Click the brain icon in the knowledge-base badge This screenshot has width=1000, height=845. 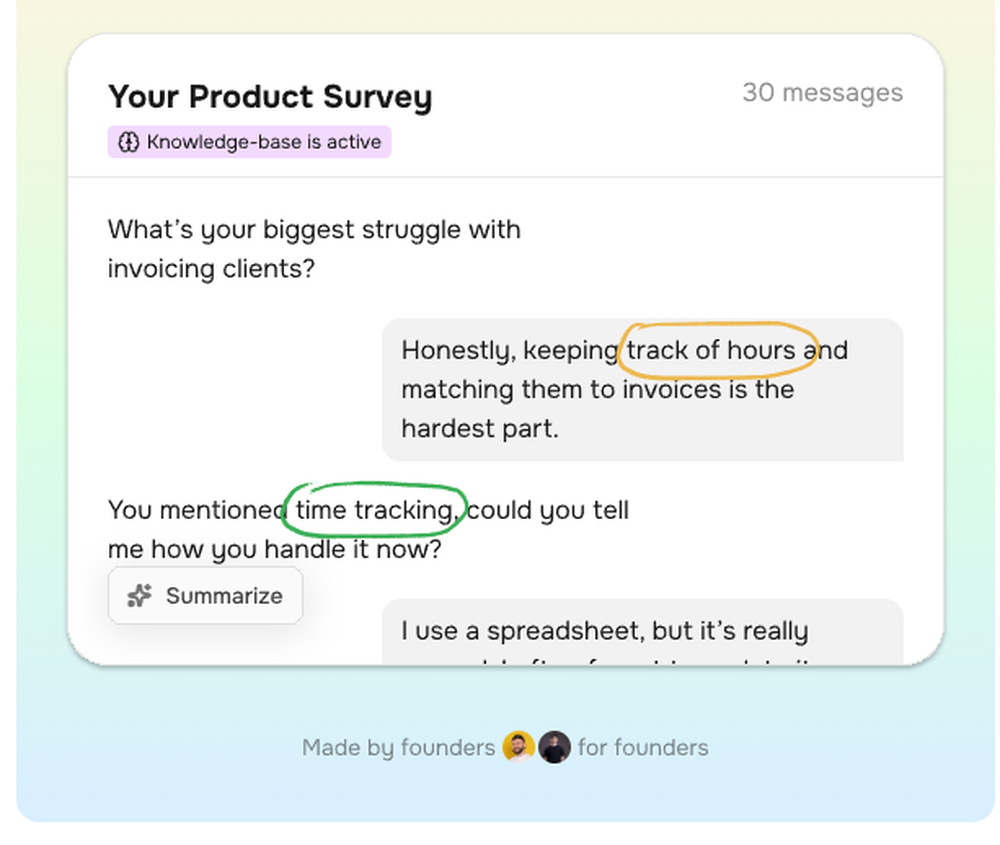[128, 142]
